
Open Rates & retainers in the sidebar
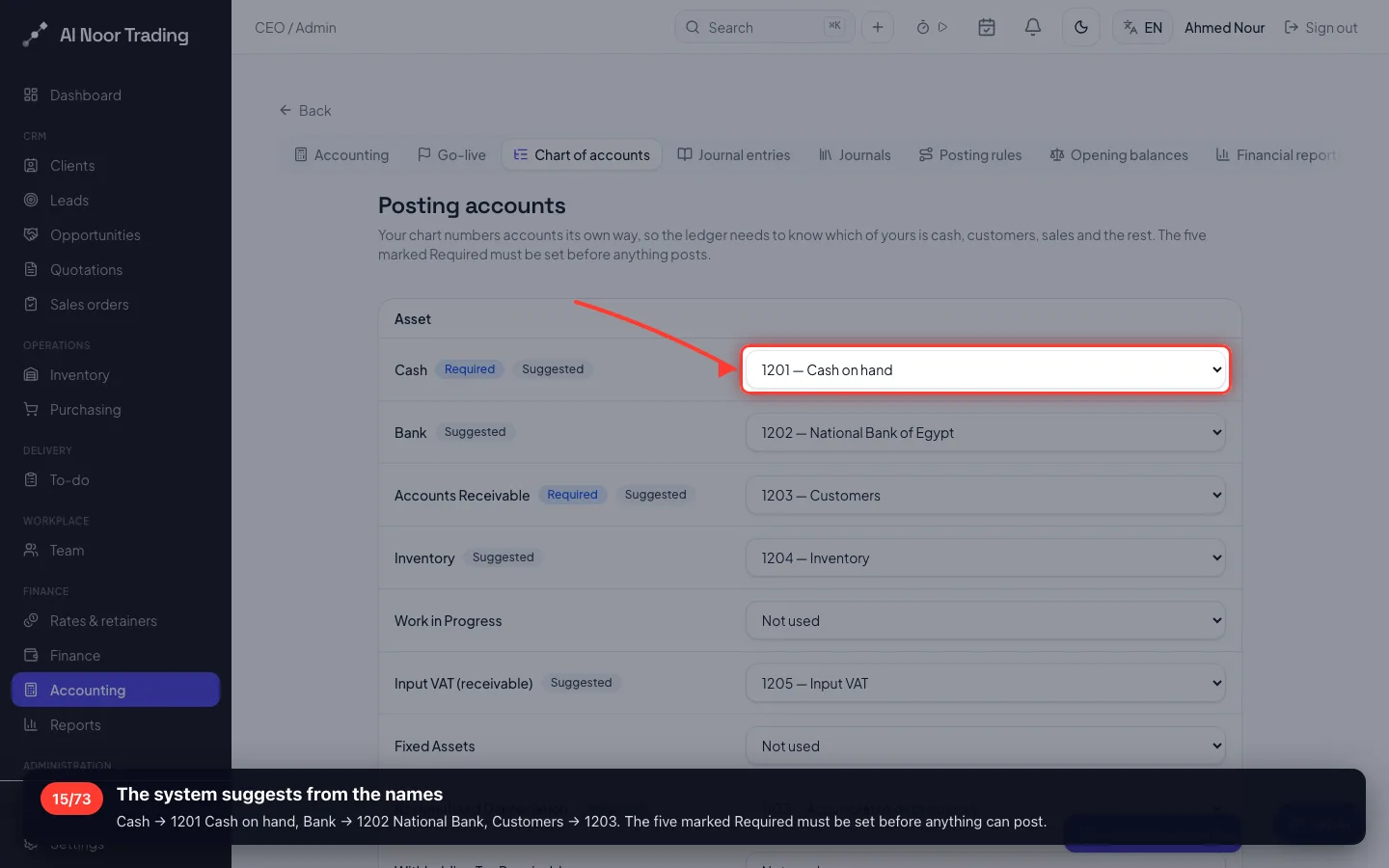116,621
